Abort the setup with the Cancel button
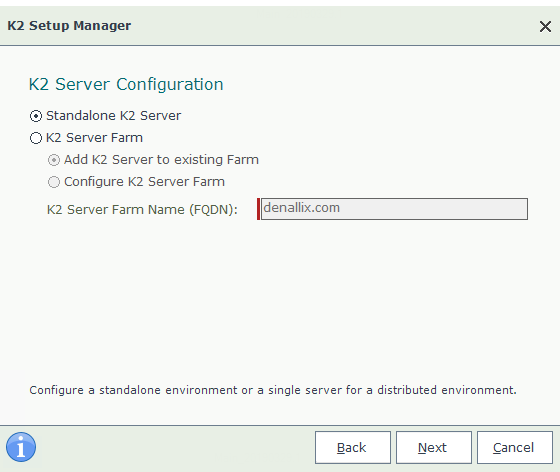The height and width of the screenshot is (472, 560). 515,447
